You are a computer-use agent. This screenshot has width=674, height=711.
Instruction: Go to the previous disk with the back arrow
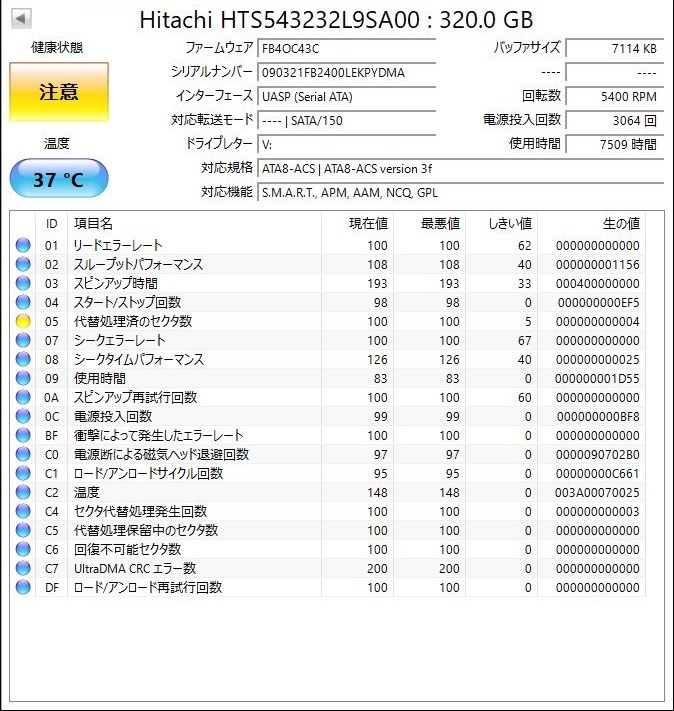[21, 19]
